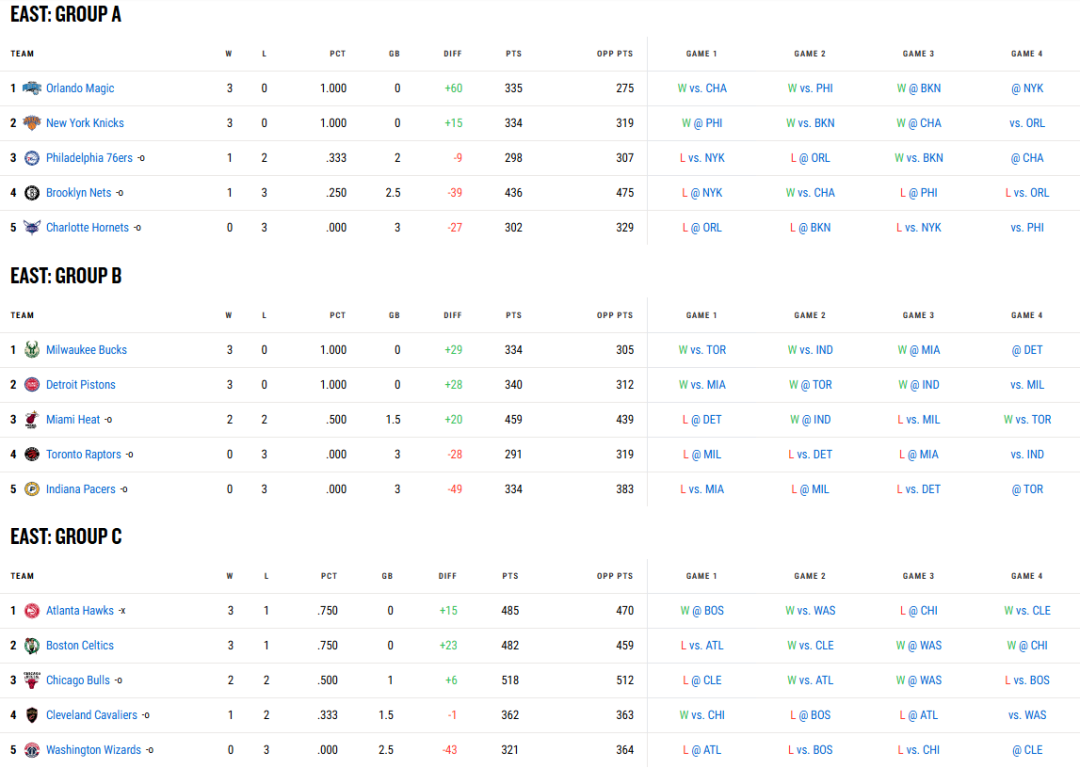Click the eliminated marker beside Chicago Bulls
The image size is (1080, 768).
click(x=118, y=681)
